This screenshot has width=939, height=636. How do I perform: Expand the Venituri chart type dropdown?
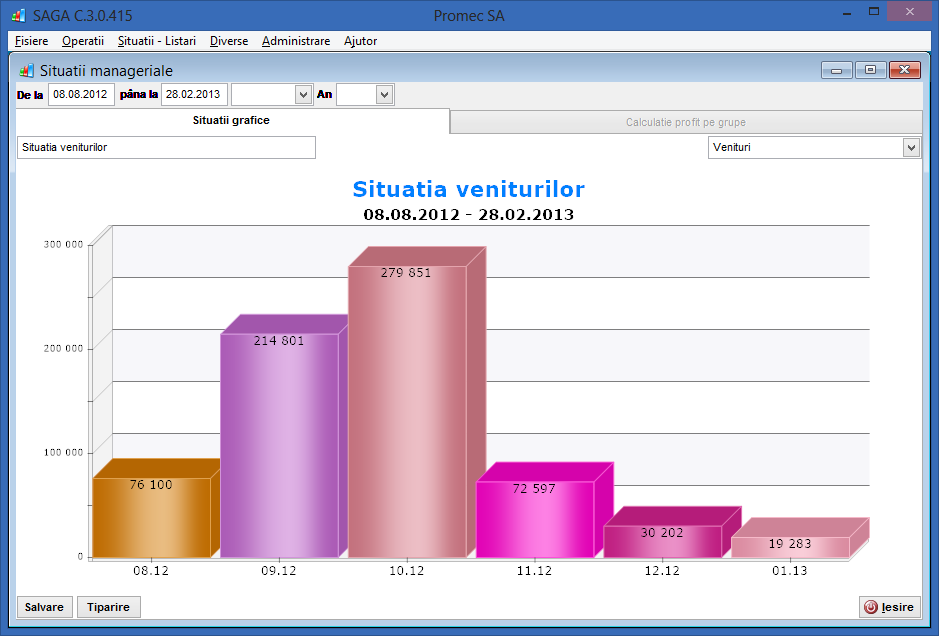(x=910, y=148)
